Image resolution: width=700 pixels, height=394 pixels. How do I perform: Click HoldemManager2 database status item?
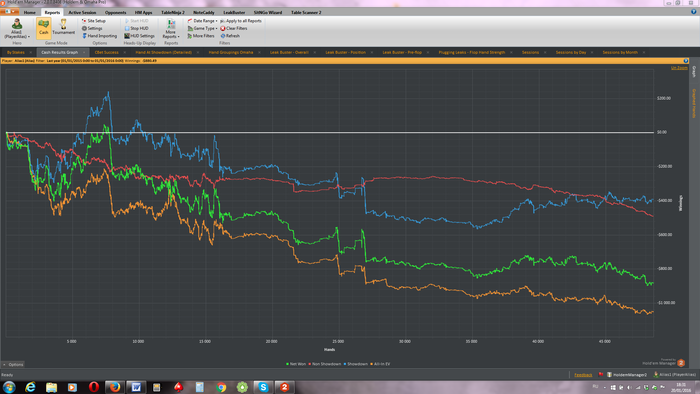tap(627, 375)
